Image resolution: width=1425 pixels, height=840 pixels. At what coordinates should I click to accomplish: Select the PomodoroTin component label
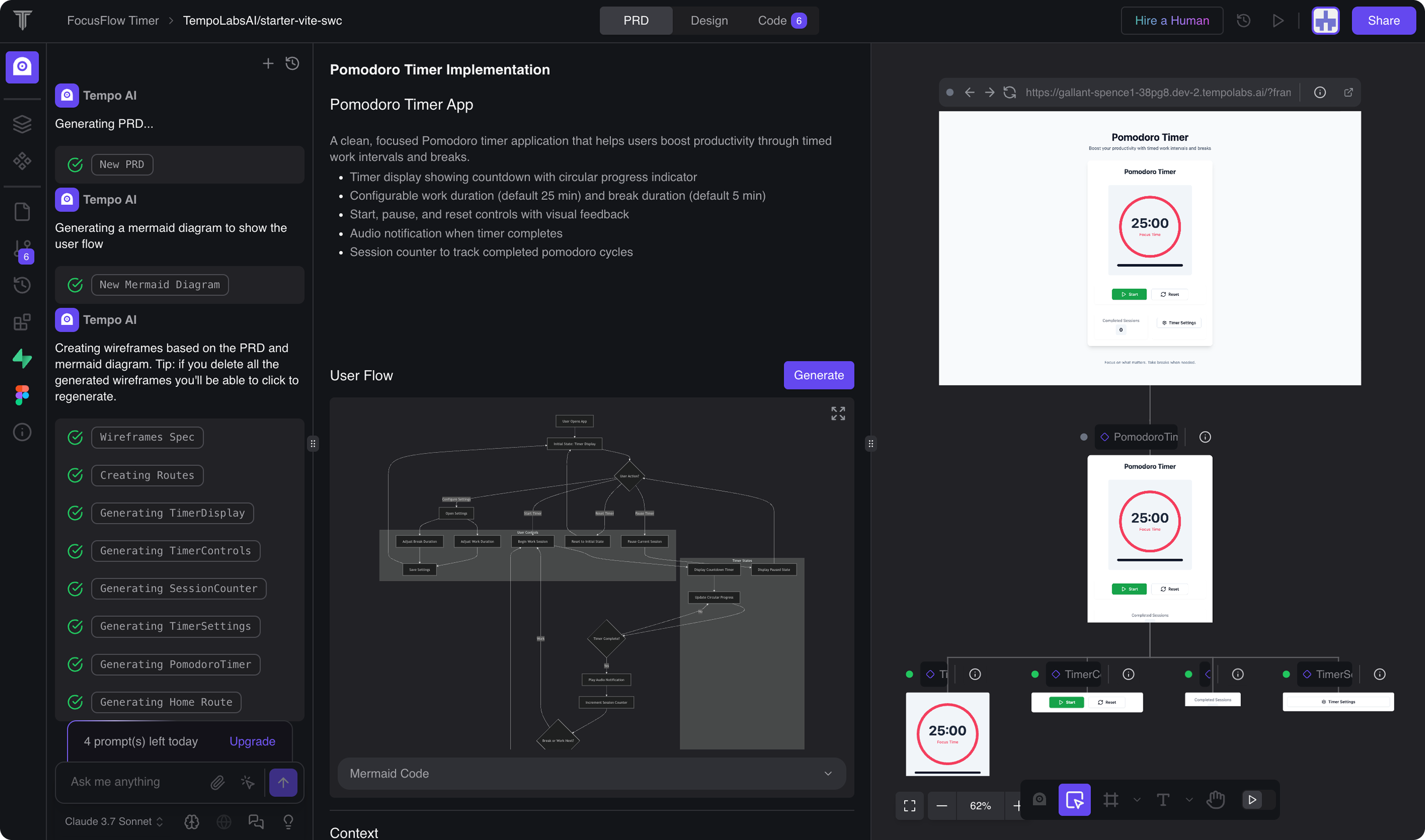point(1137,437)
